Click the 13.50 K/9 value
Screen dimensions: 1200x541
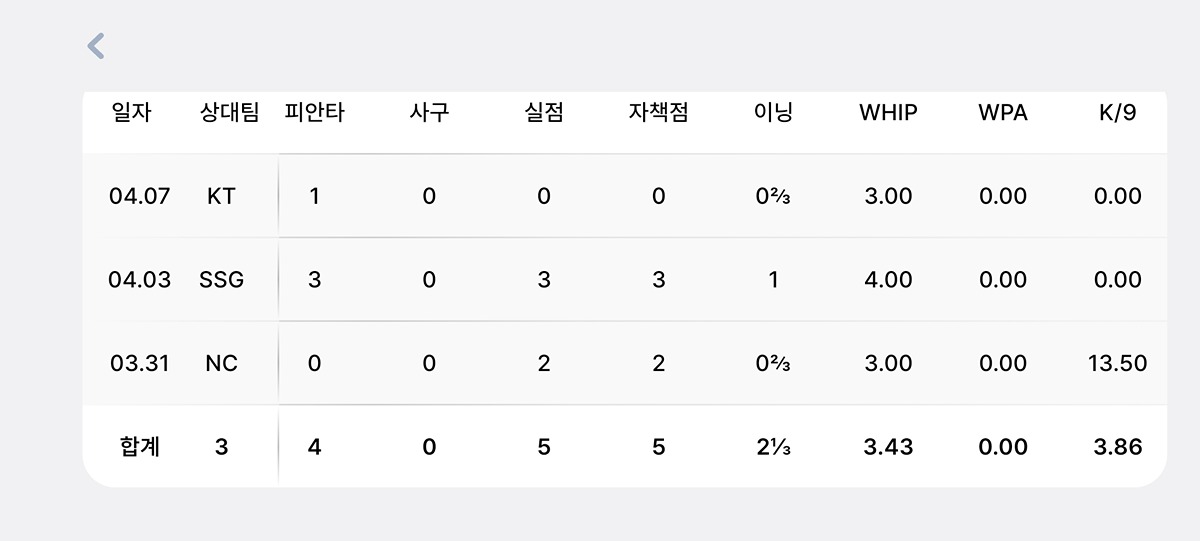pos(1117,363)
